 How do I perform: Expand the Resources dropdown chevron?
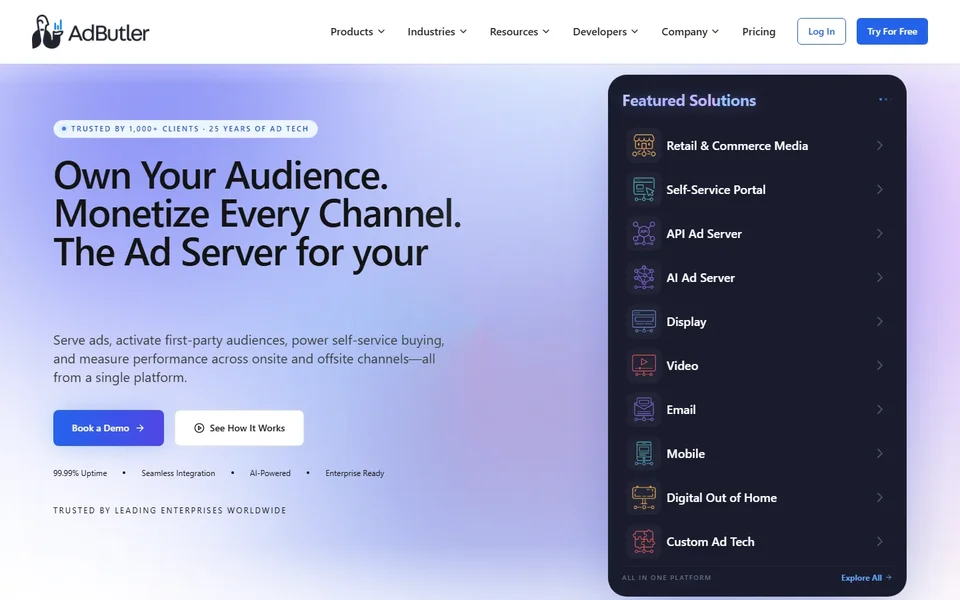click(x=546, y=31)
